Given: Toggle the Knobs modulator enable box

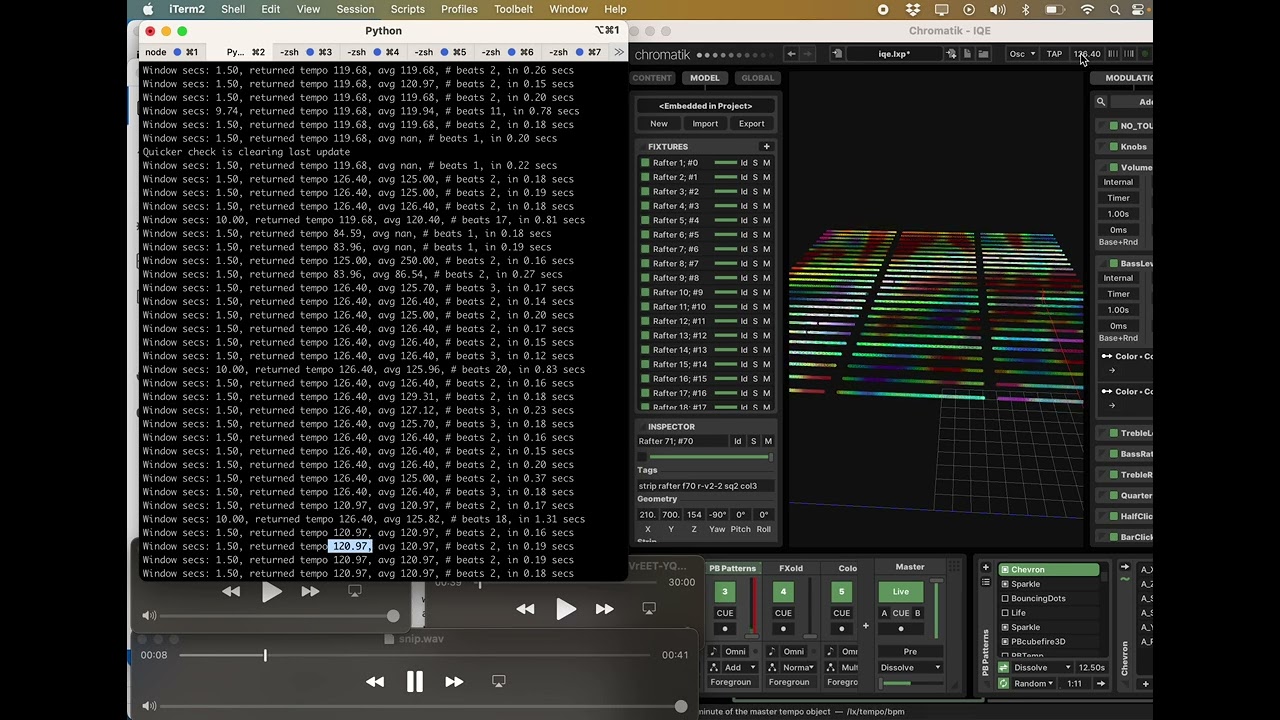Looking at the screenshot, I should [1112, 147].
